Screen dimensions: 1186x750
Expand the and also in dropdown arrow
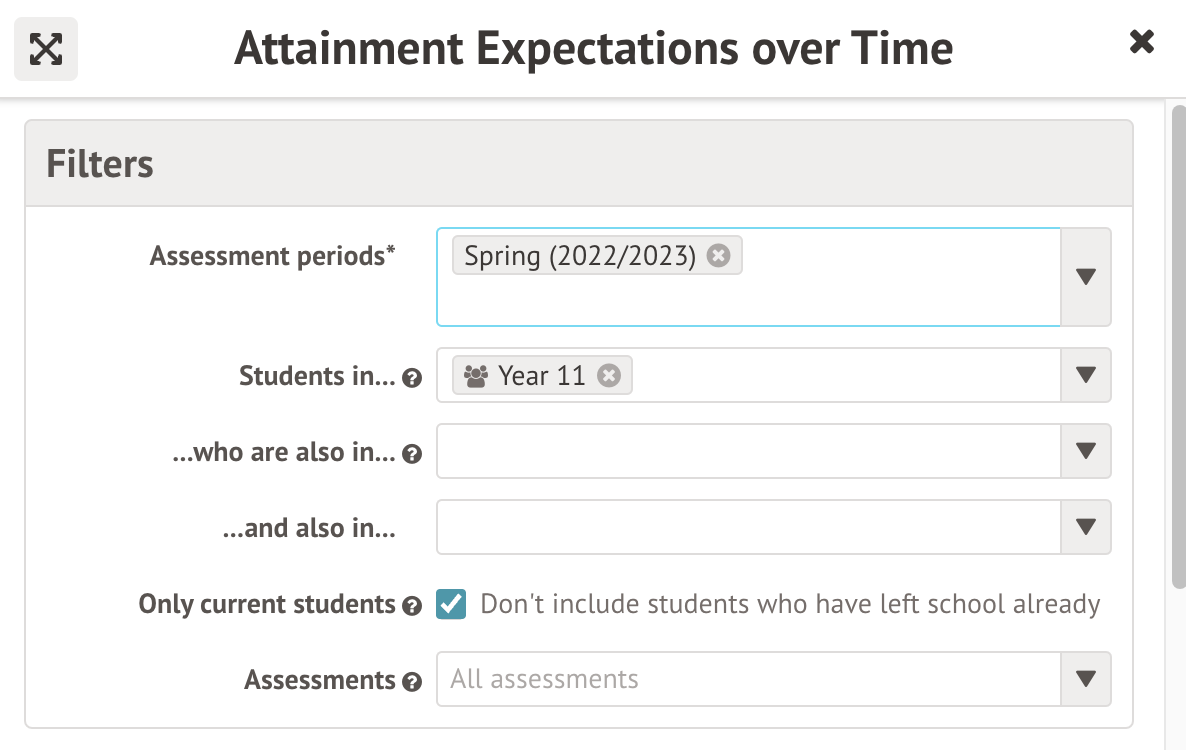pos(1086,527)
